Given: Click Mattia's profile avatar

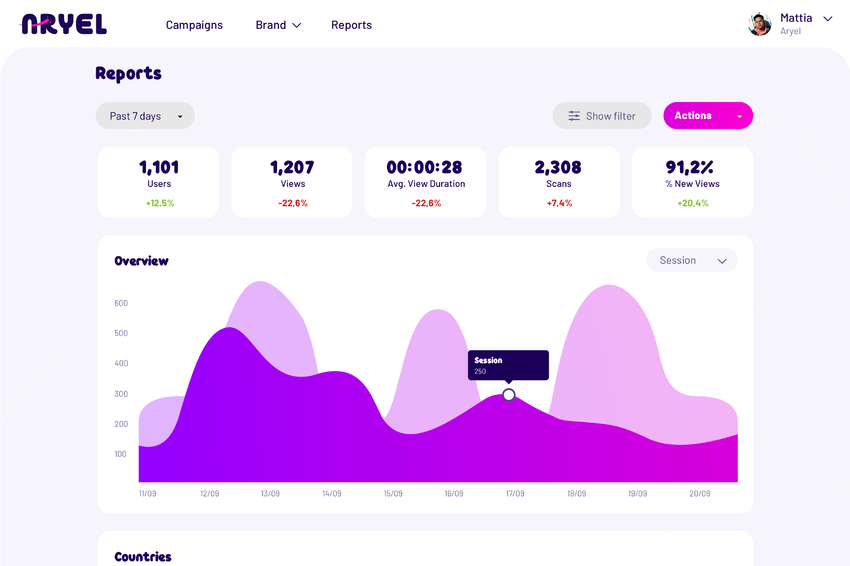Looking at the screenshot, I should pos(760,24).
